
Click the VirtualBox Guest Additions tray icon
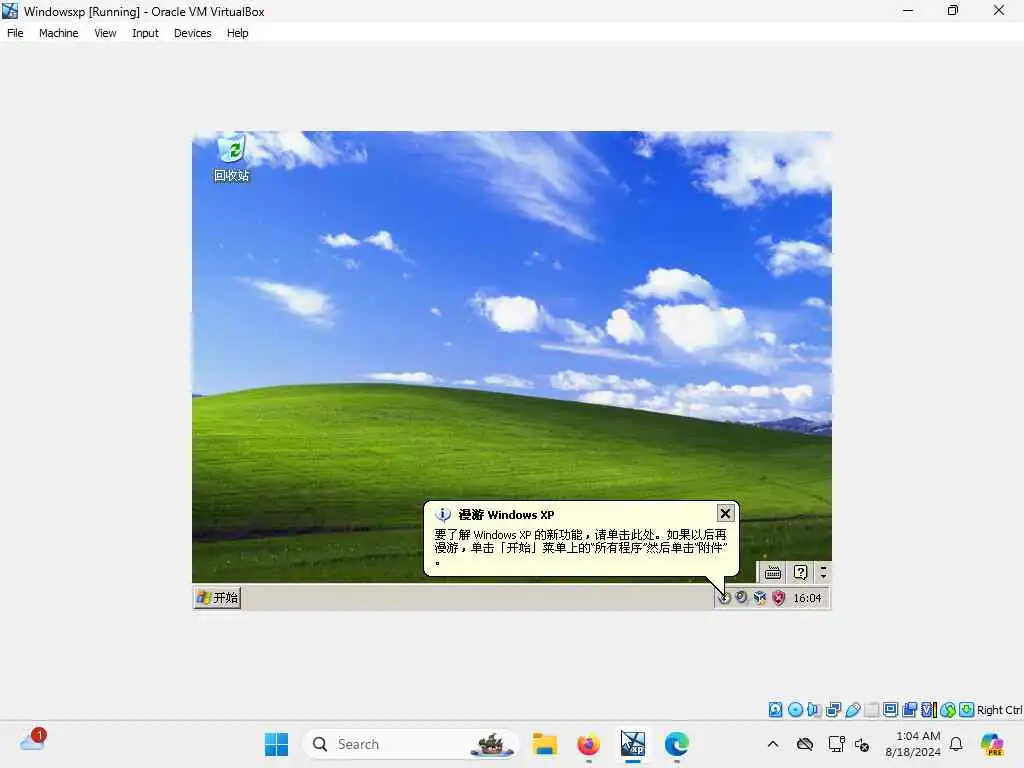click(x=760, y=598)
